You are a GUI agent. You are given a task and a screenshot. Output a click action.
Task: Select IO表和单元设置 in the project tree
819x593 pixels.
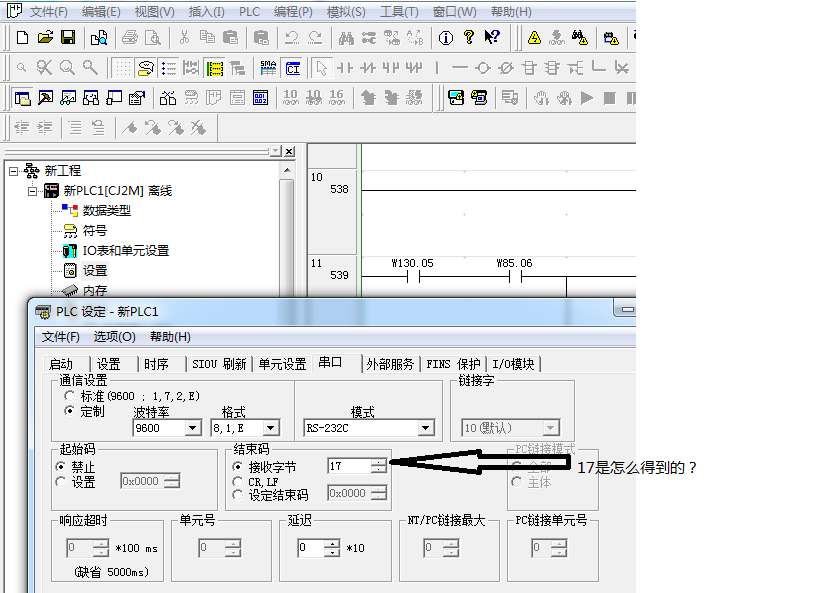point(125,251)
